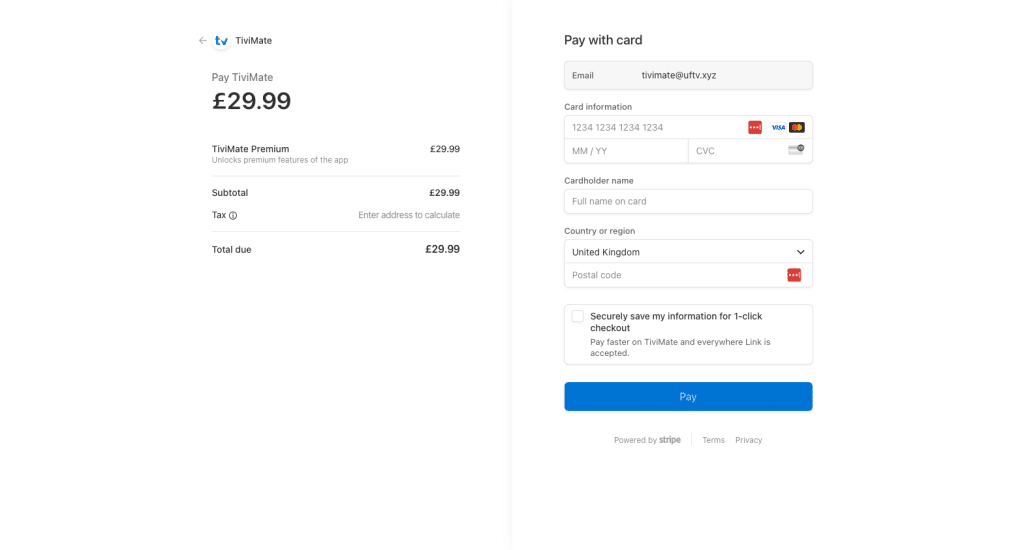Open the Terms link
The height and width of the screenshot is (550, 1024).
[713, 440]
